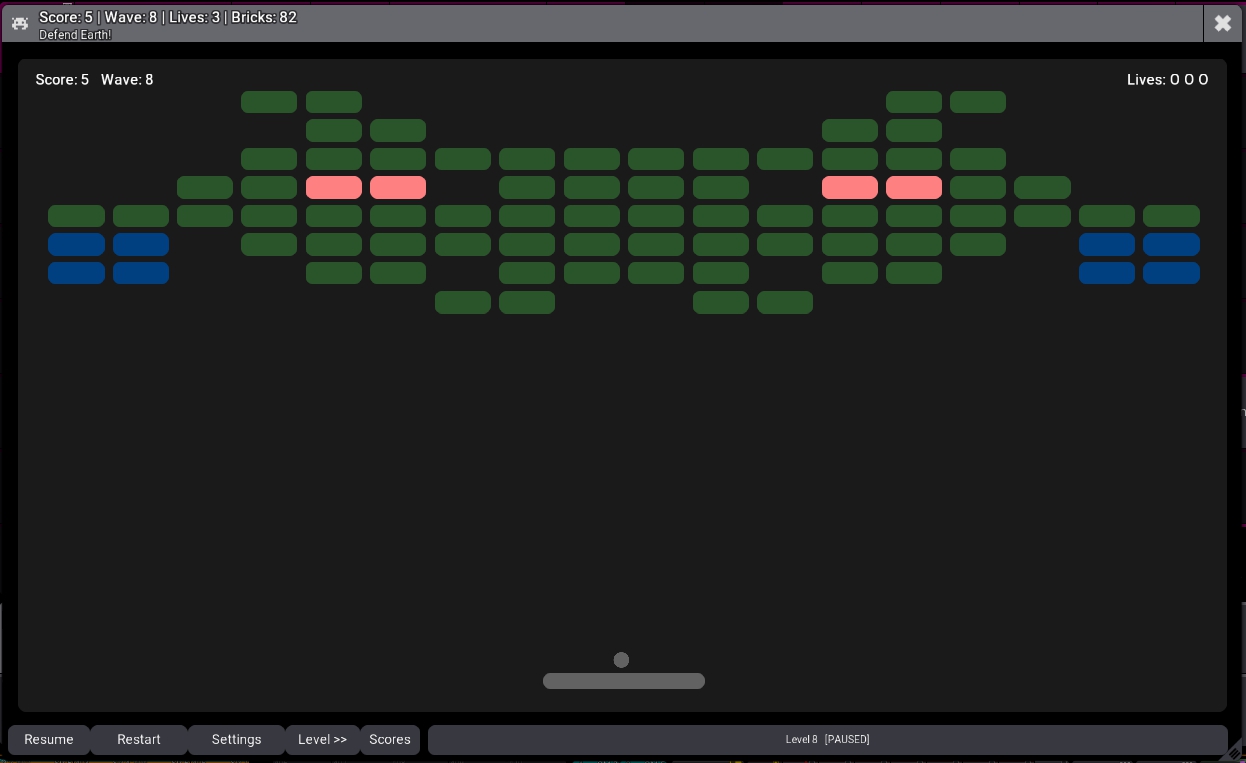The width and height of the screenshot is (1246, 763).
Task: Click the Lives: O O O indicator
Action: click(x=1167, y=80)
